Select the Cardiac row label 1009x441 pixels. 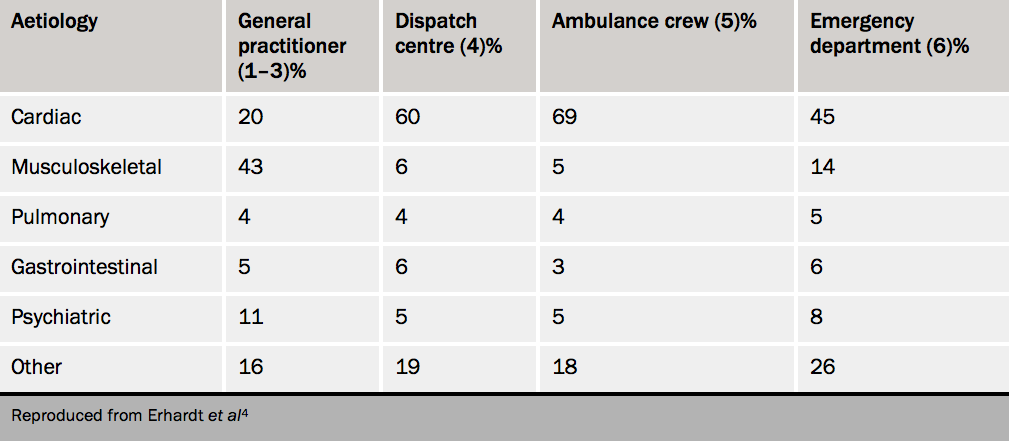click(x=46, y=117)
